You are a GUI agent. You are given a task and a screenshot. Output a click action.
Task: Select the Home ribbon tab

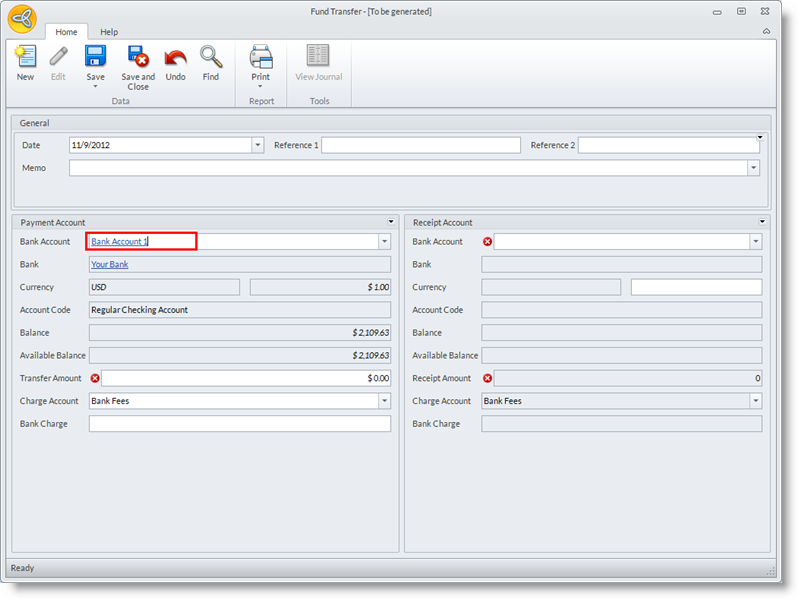66,32
